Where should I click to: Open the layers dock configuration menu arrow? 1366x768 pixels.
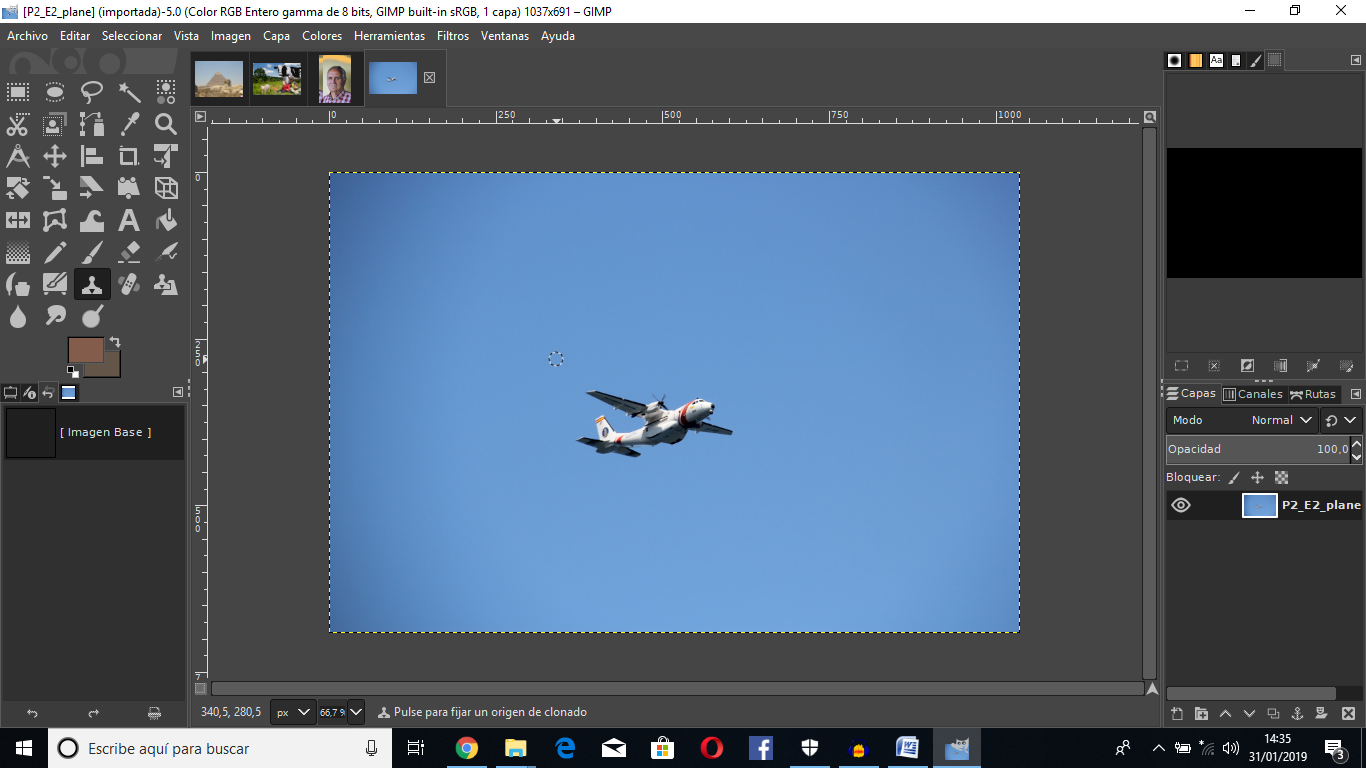pyautogui.click(x=1355, y=394)
